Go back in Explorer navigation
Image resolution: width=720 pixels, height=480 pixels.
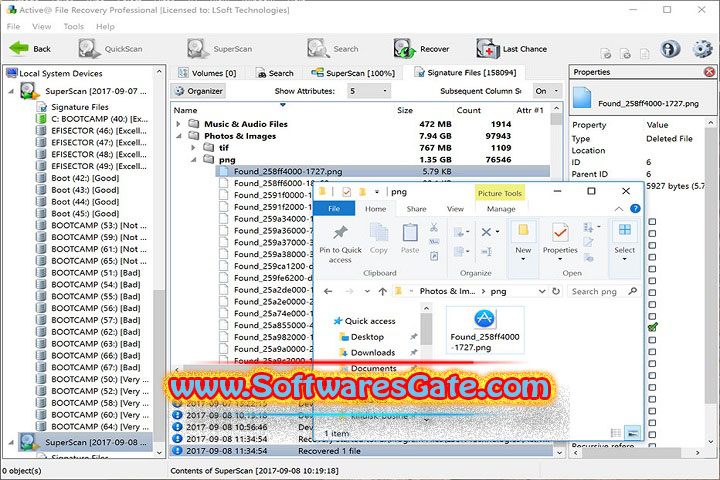tap(328, 291)
